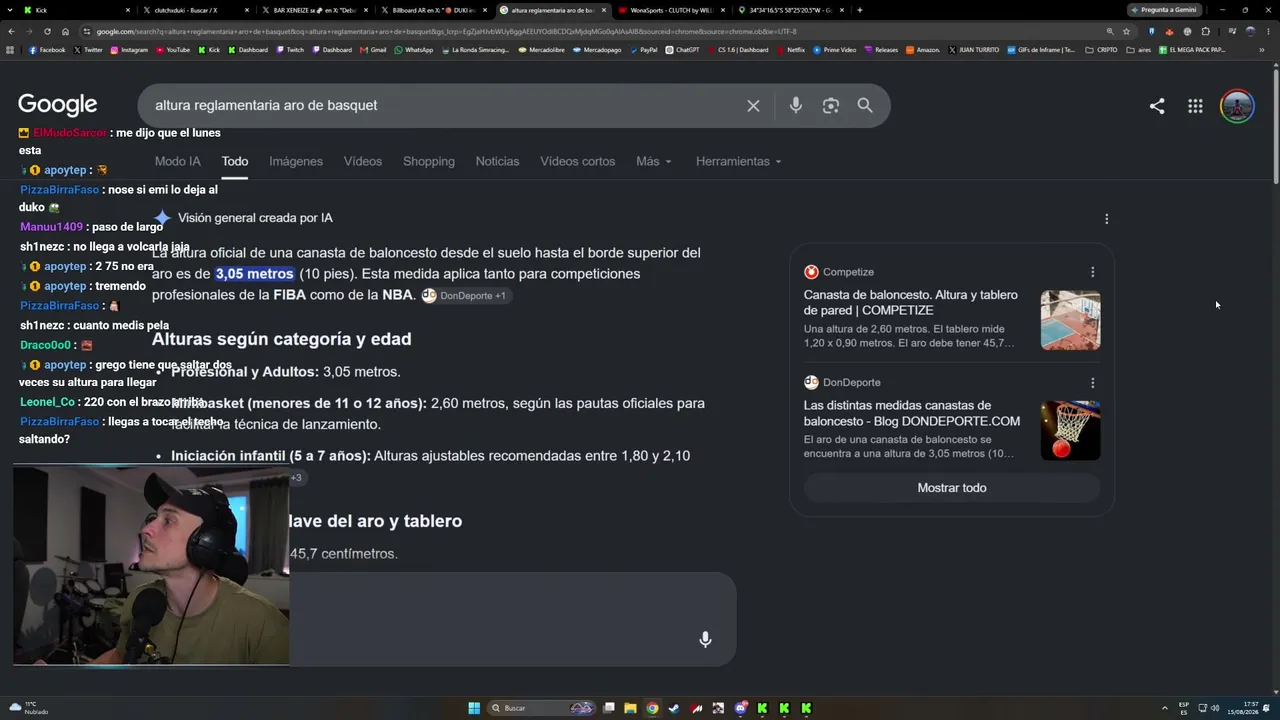Click the microphone in the bottom chat box
1280x720 pixels.
pyautogui.click(x=705, y=640)
